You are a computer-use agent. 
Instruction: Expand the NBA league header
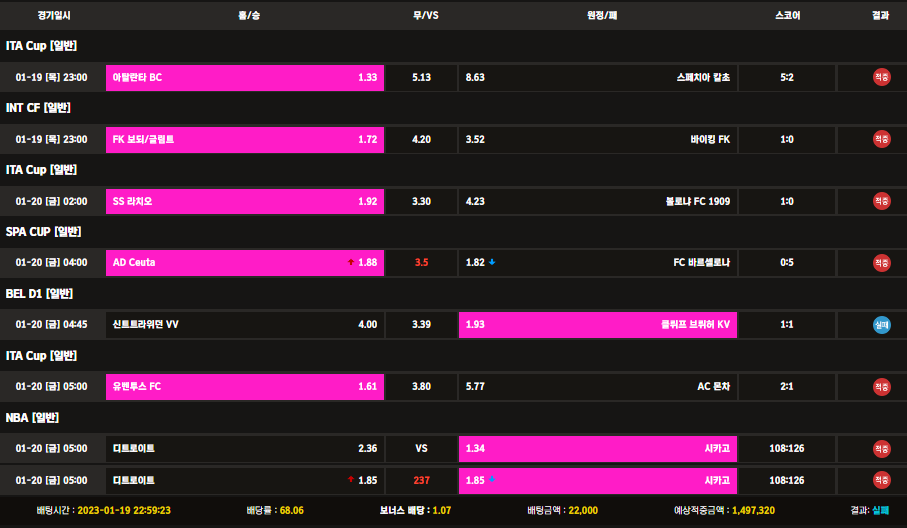[x=32, y=418]
